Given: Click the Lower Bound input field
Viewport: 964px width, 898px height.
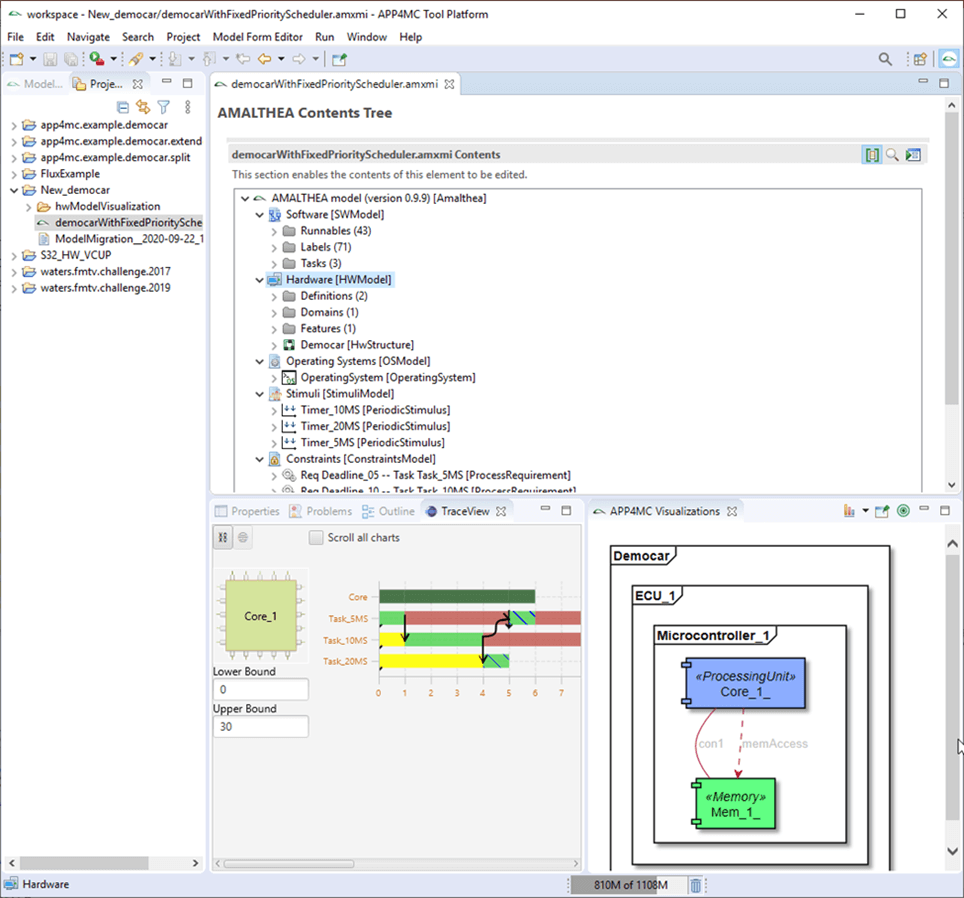Looking at the screenshot, I should [261, 690].
